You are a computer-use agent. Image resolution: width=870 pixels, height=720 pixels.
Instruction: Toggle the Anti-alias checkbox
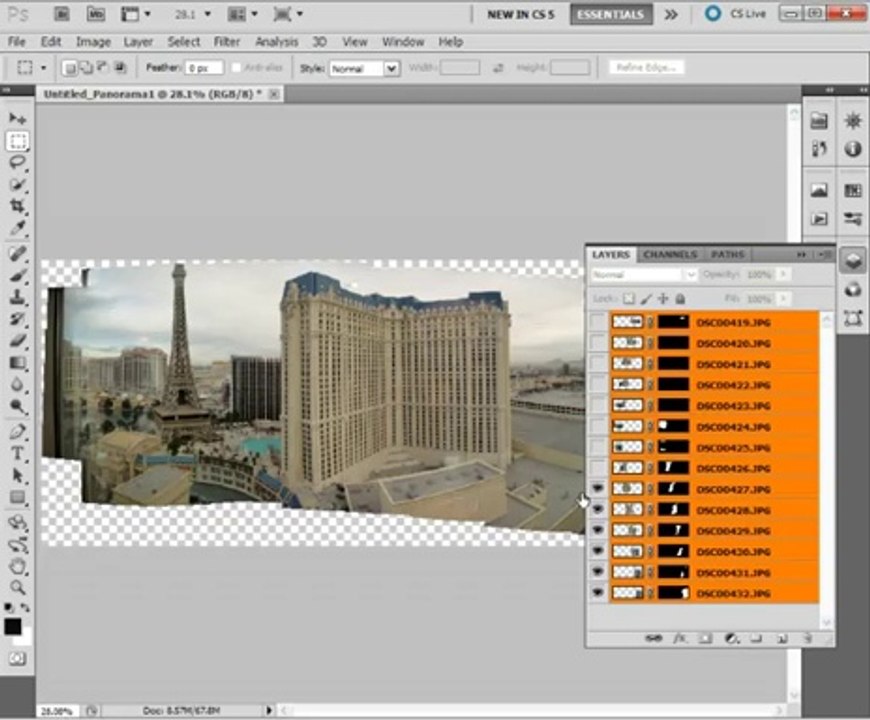236,68
